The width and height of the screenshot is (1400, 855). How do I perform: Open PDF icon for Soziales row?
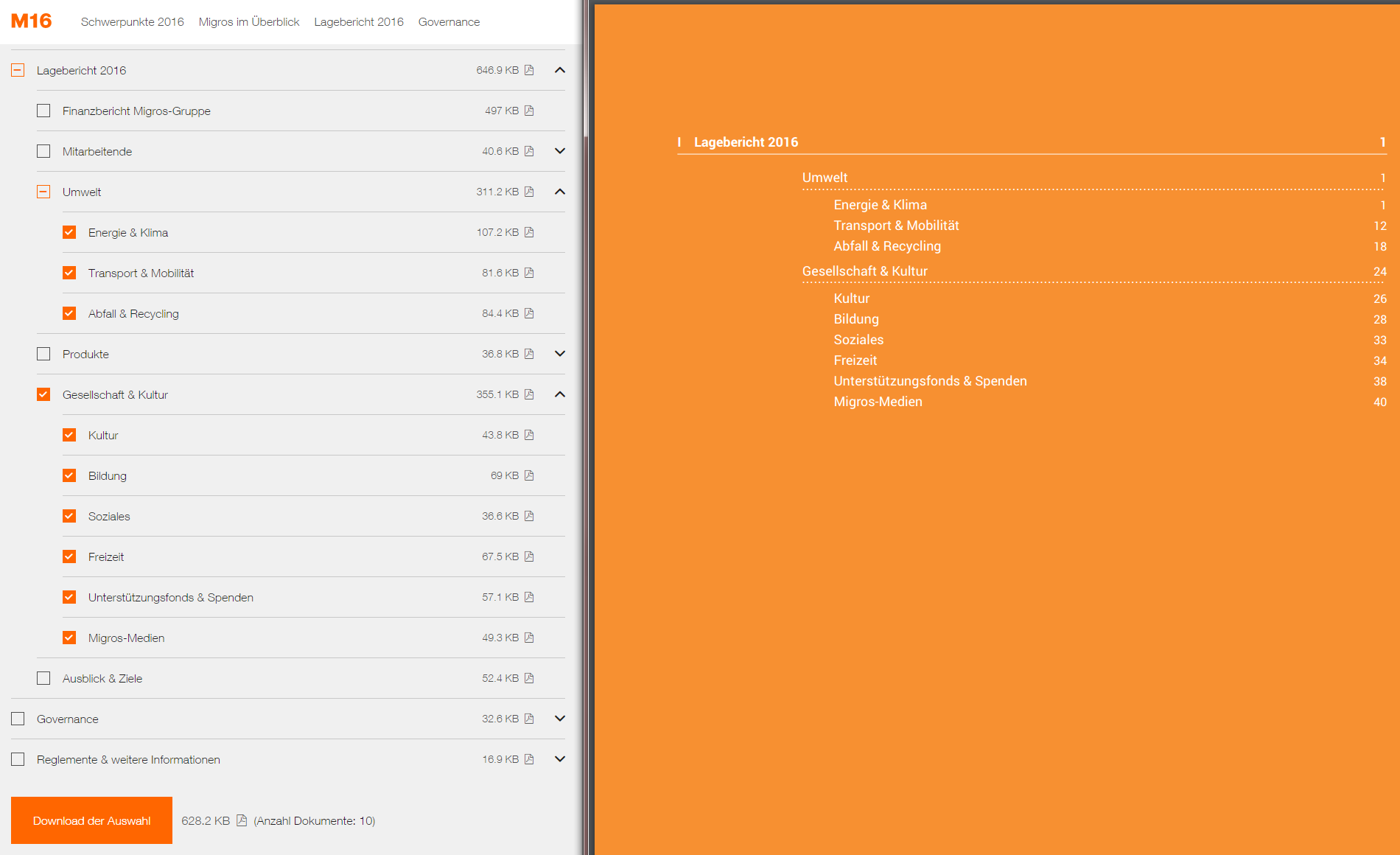click(x=529, y=516)
